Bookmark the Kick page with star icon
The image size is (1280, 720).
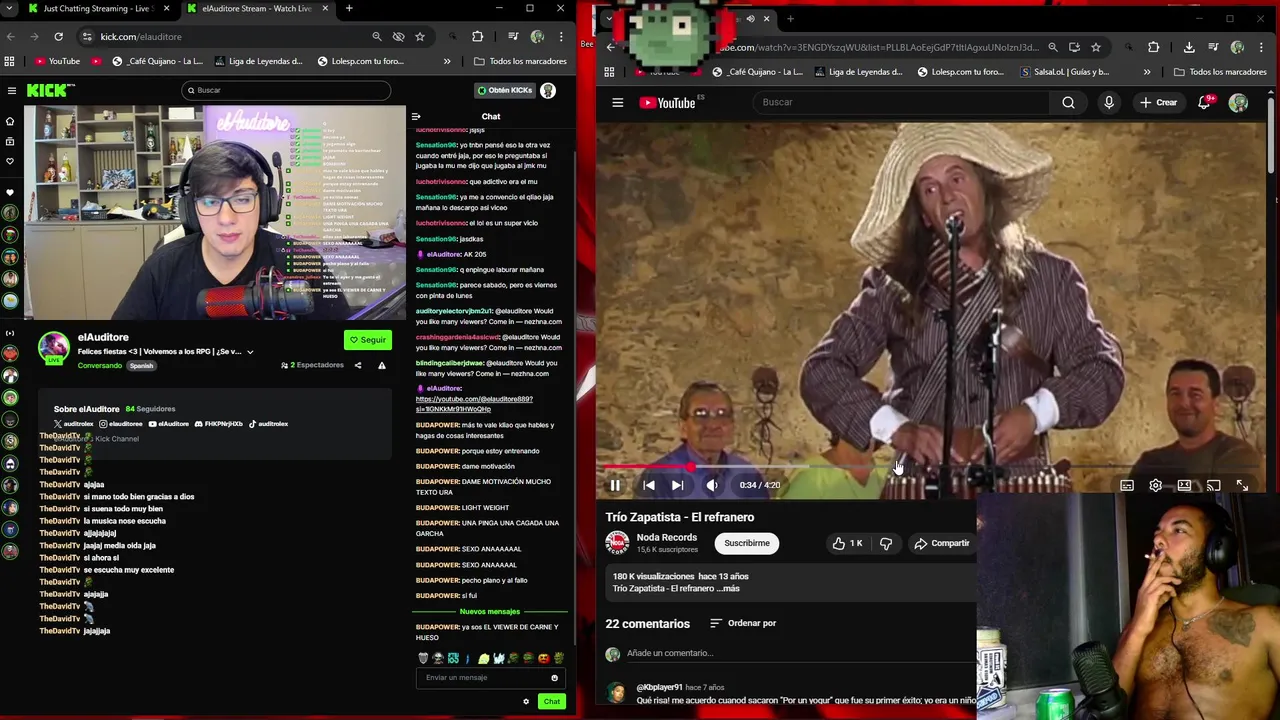[420, 36]
